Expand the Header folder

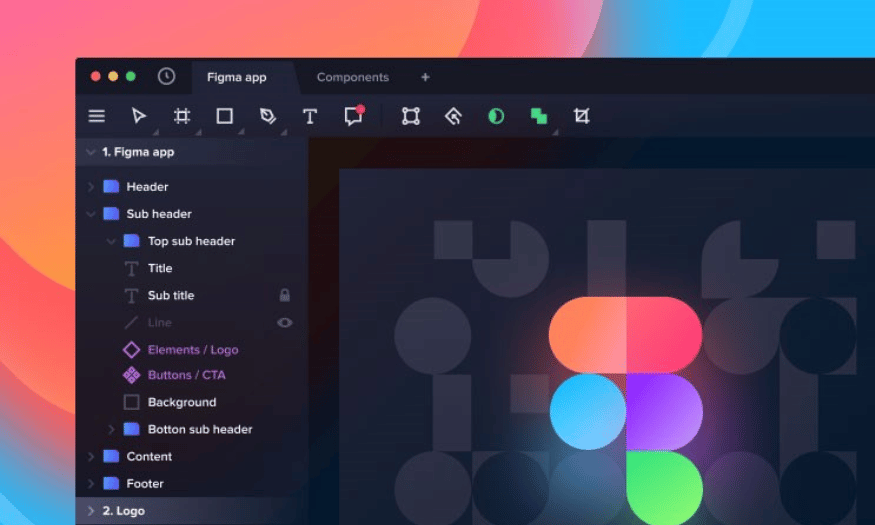coord(91,187)
